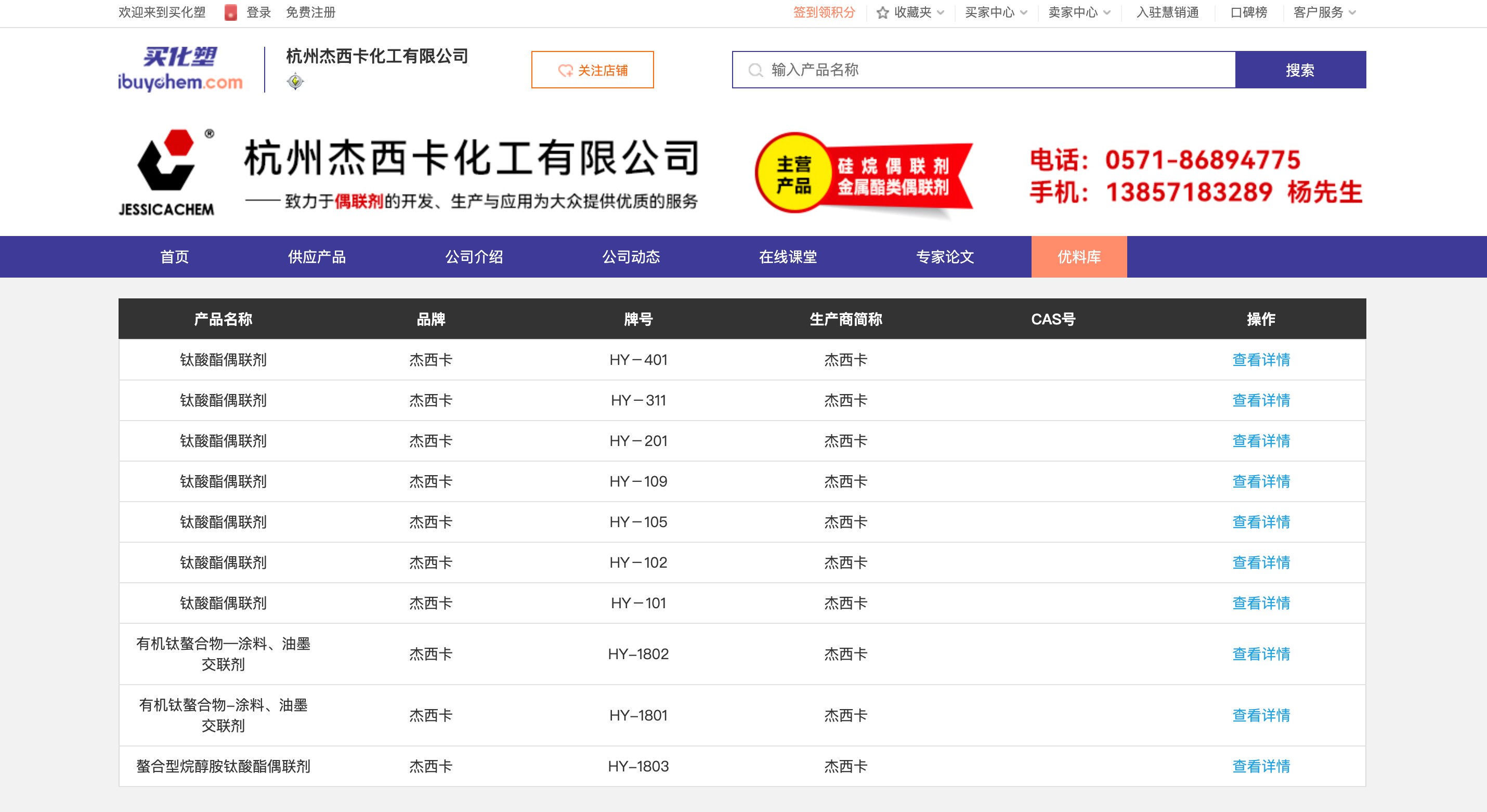Viewport: 1487px width, 812px height.
Task: Click the 生产商简称 column header
Action: pyautogui.click(x=846, y=319)
